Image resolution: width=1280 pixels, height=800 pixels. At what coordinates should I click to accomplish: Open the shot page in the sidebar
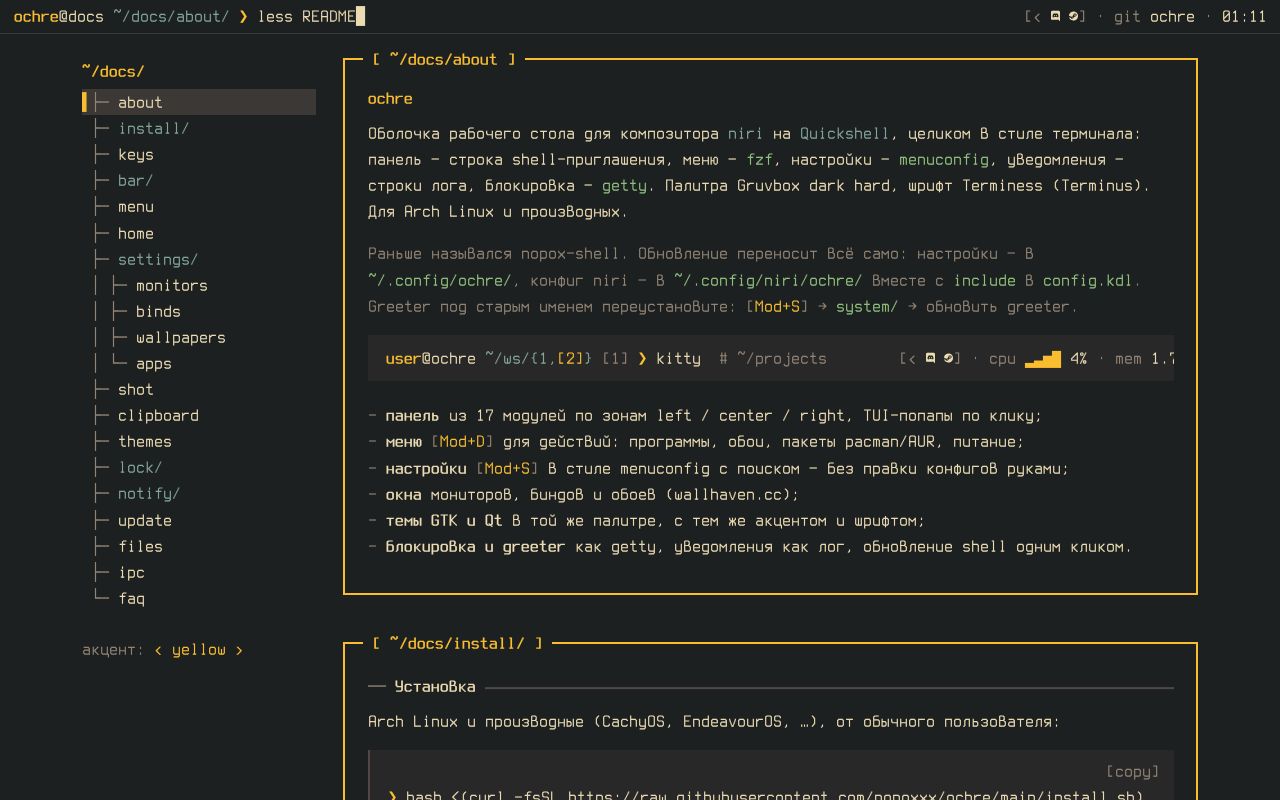coord(136,389)
